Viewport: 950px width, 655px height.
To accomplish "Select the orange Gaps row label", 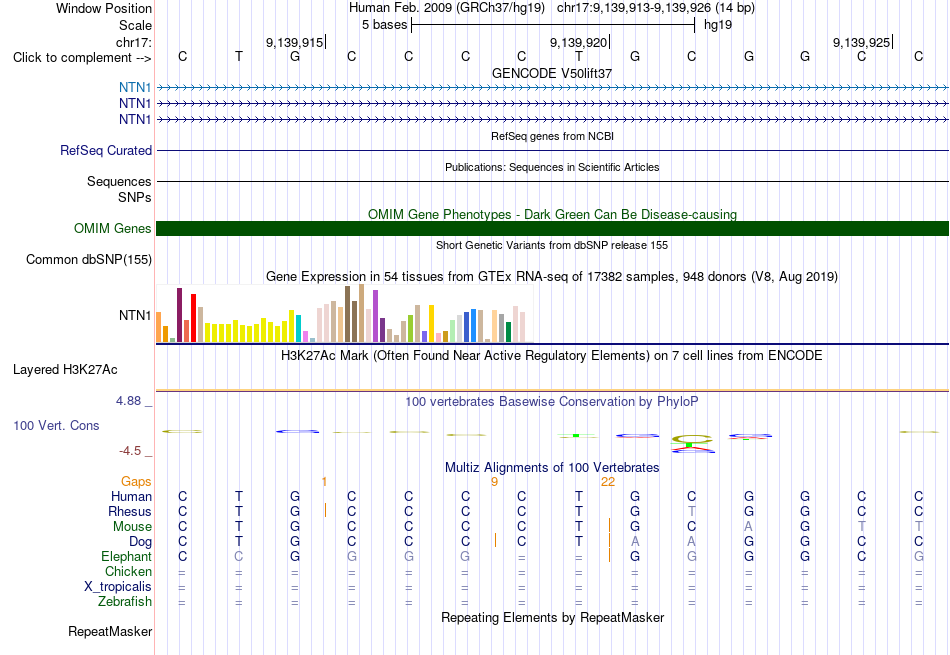I will pyautogui.click(x=136, y=481).
